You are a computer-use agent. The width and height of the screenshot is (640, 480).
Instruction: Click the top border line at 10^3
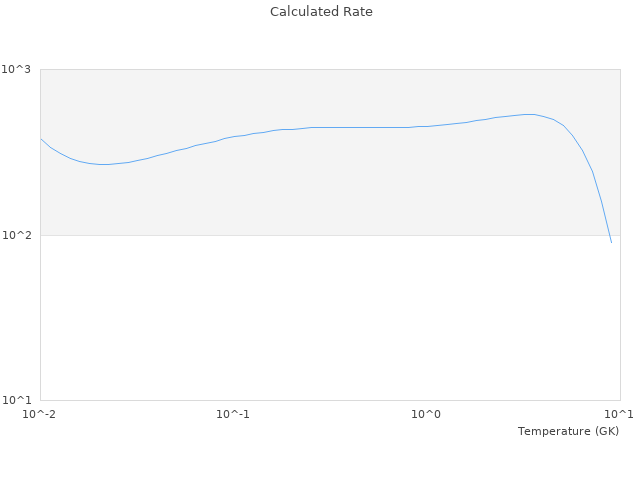pos(300,69)
